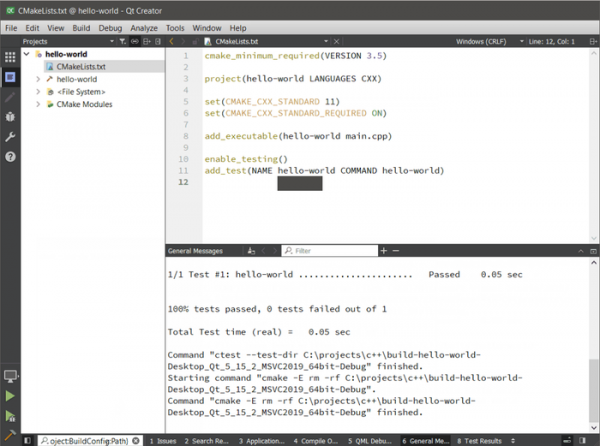Switch to Edit mode in sidebar

point(10,77)
